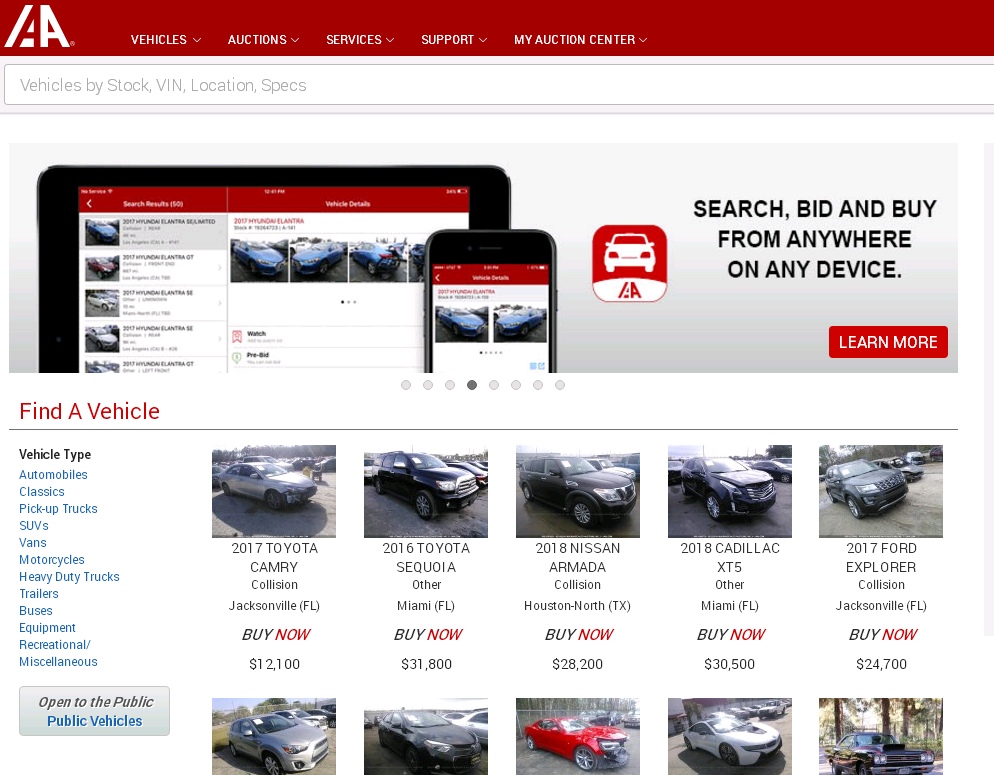Open the Vehicles dropdown menu
994x775 pixels.
pyautogui.click(x=165, y=40)
